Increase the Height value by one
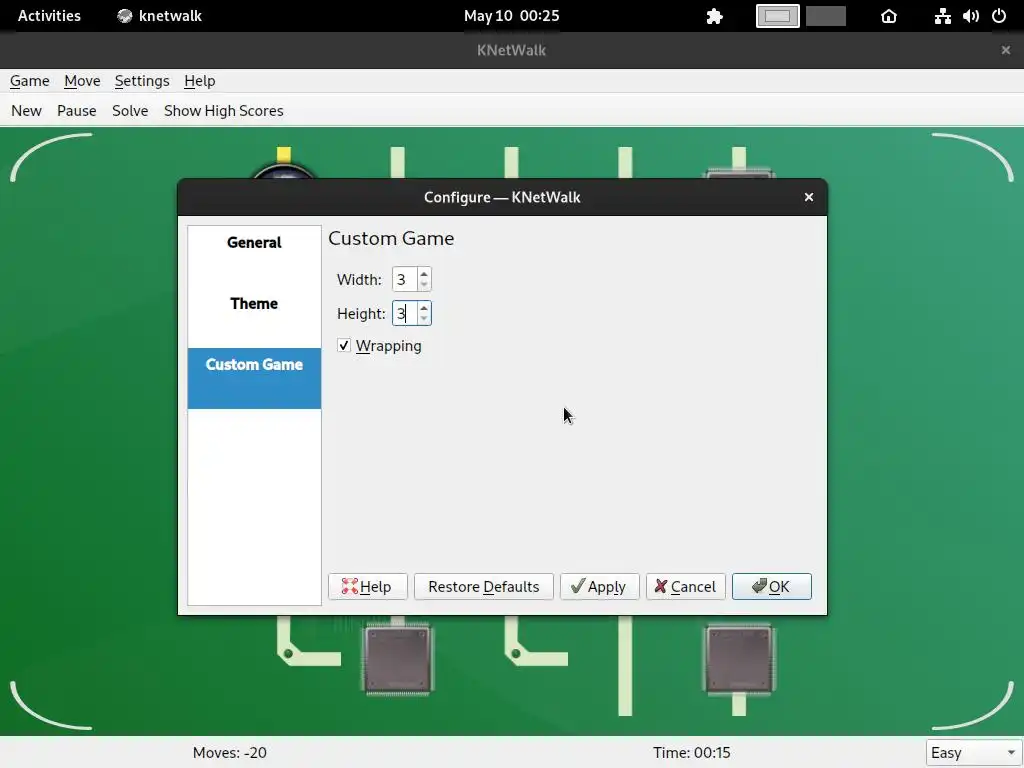The height and width of the screenshot is (768, 1024). point(424,308)
